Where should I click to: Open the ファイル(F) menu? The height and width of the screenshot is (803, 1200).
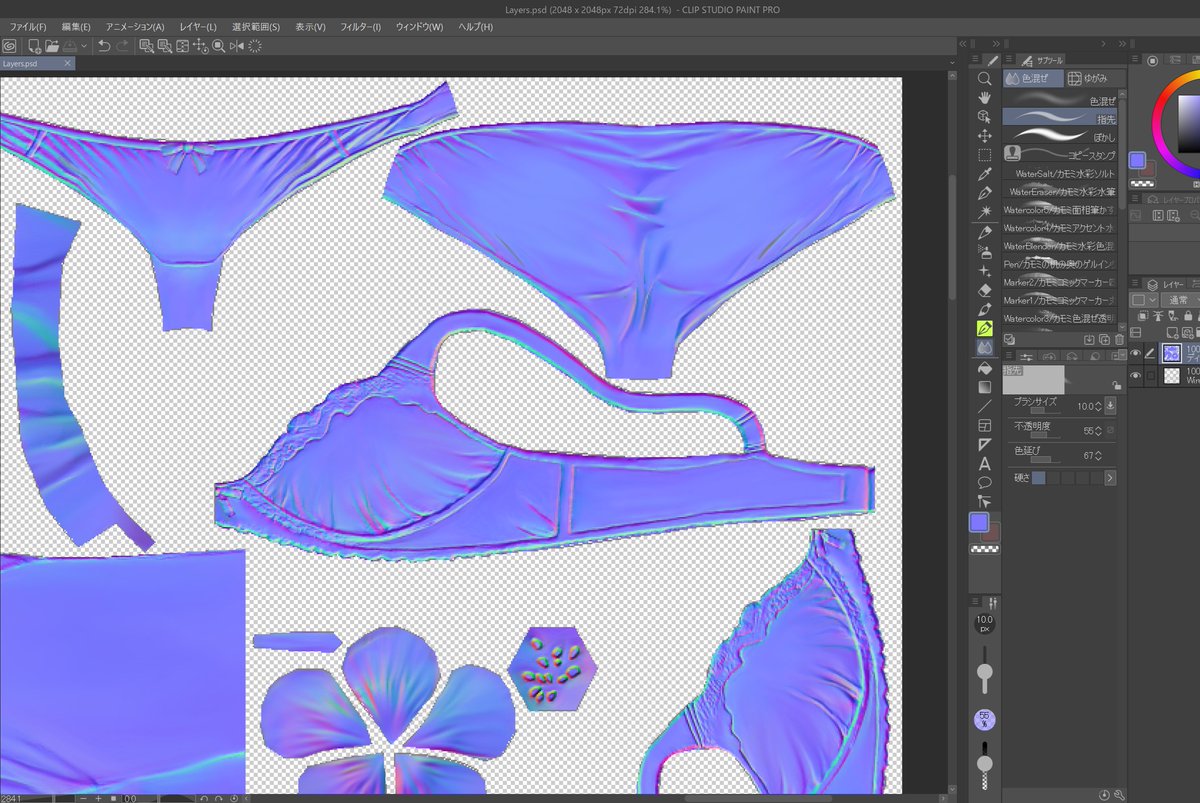(27, 26)
